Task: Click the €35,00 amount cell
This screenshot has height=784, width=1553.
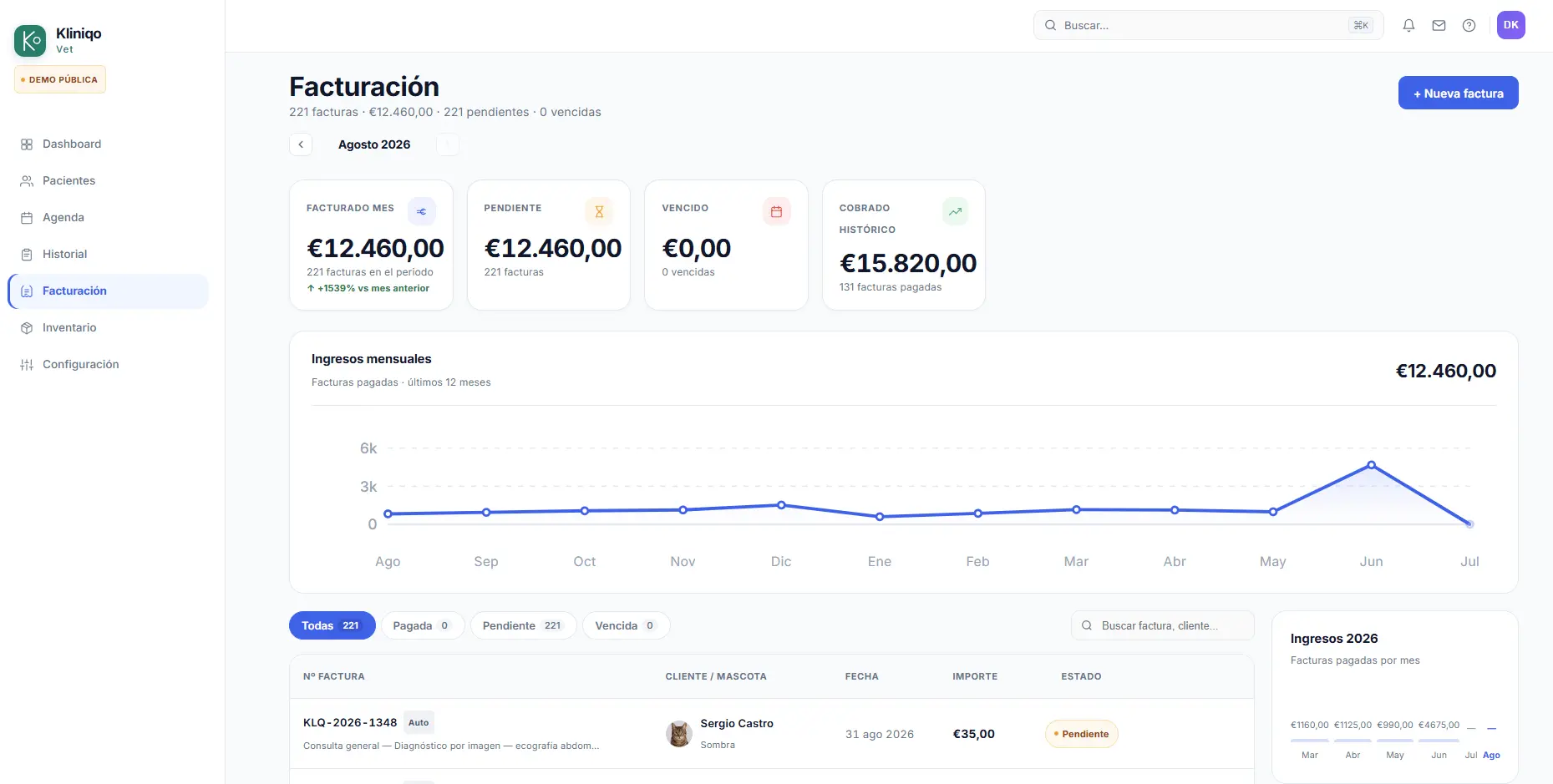Action: pyautogui.click(x=974, y=734)
